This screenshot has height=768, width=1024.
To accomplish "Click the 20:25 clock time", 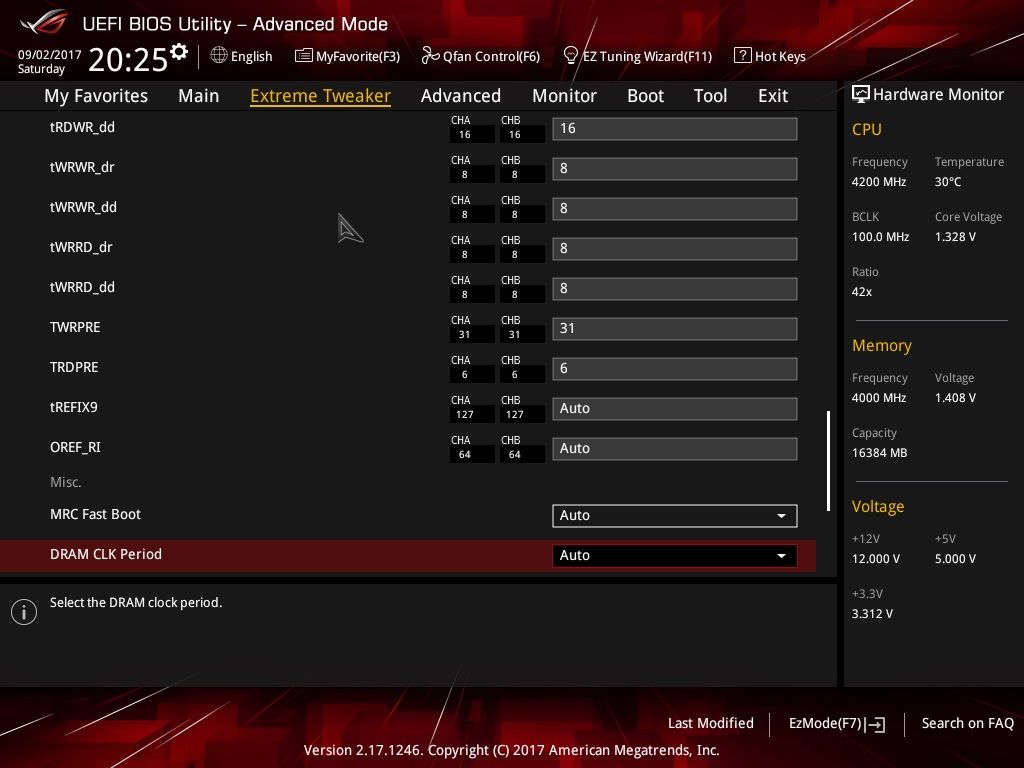I will point(128,59).
